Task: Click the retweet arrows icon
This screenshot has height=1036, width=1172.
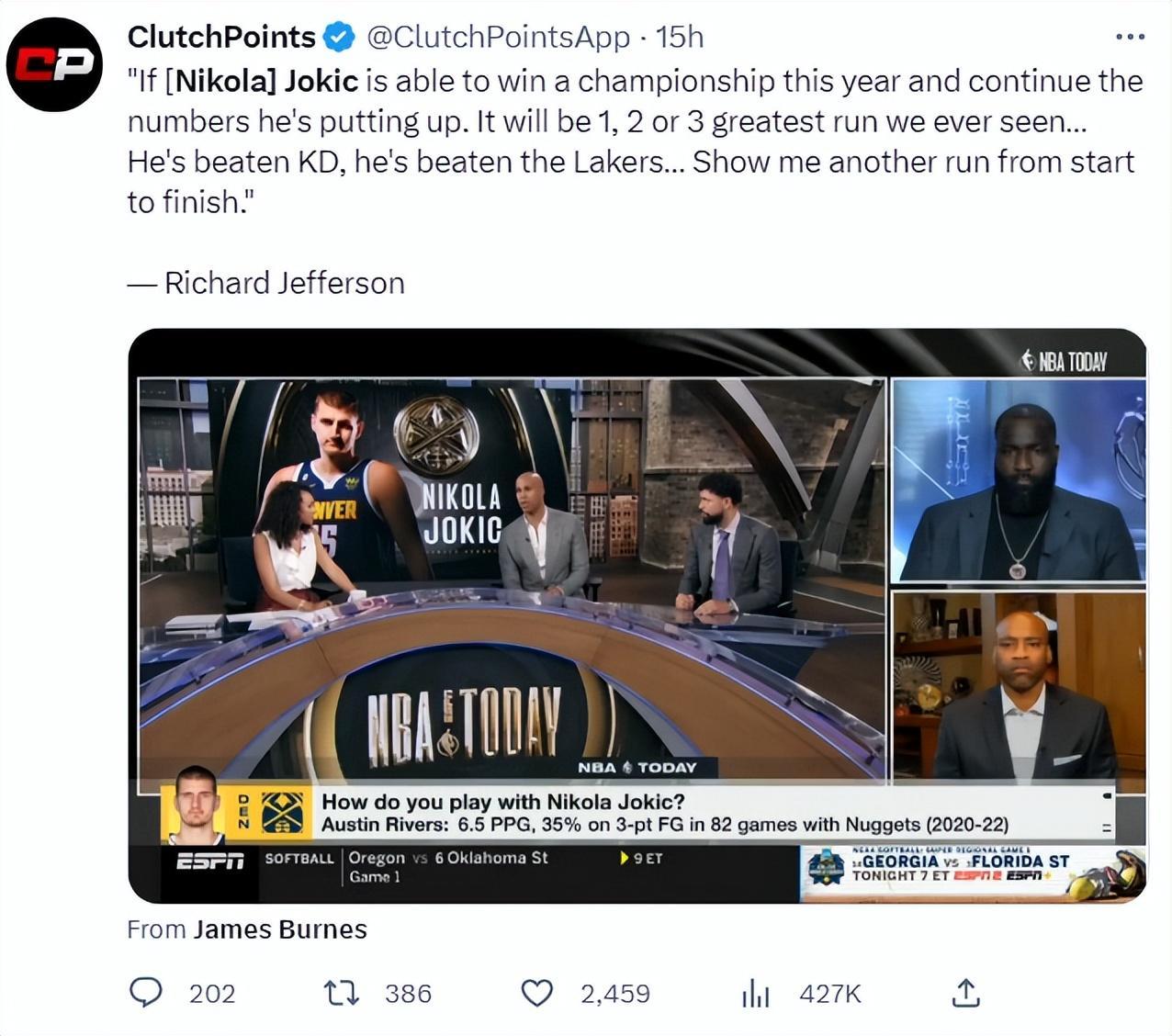Action: [342, 993]
